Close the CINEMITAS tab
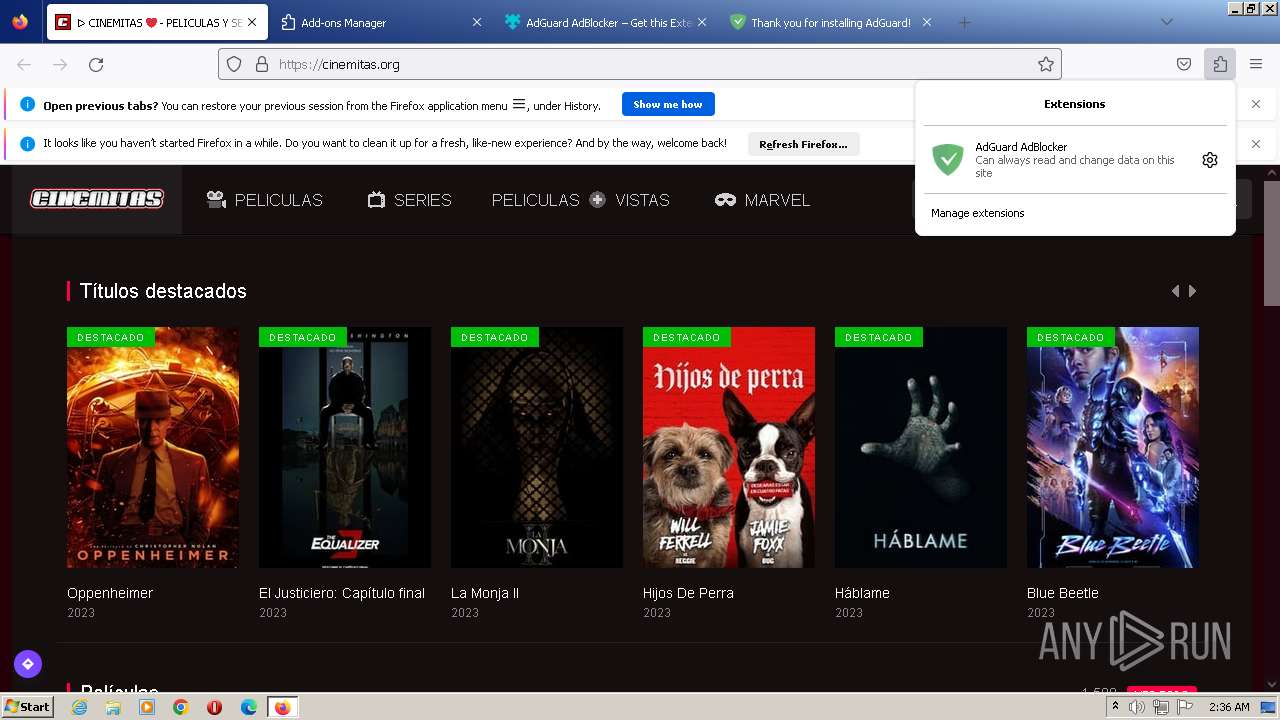The width and height of the screenshot is (1280, 720). pyautogui.click(x=252, y=22)
